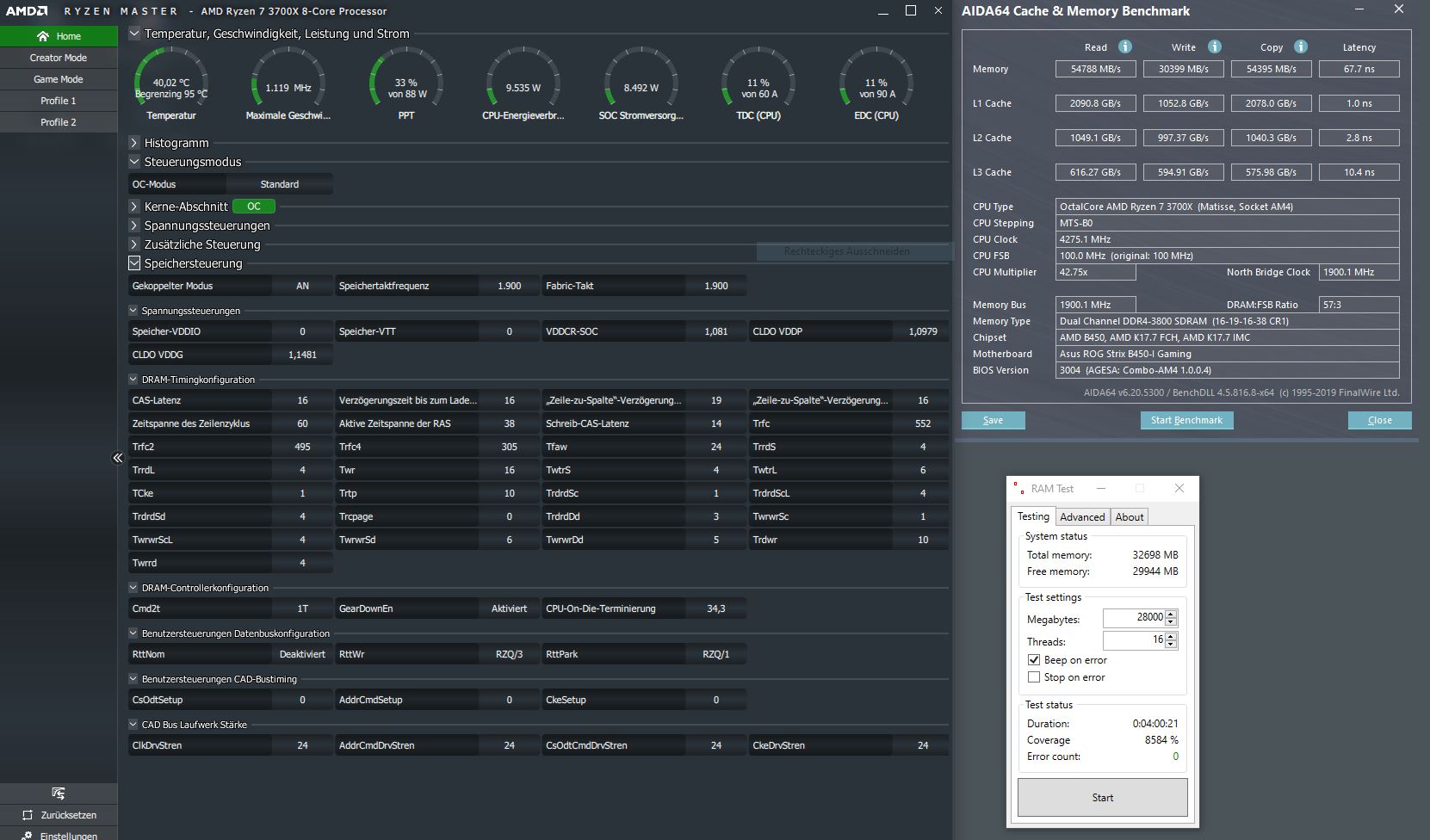1430x840 pixels.
Task: Click the Memory Latency value 67.7 ns
Action: [x=1359, y=69]
